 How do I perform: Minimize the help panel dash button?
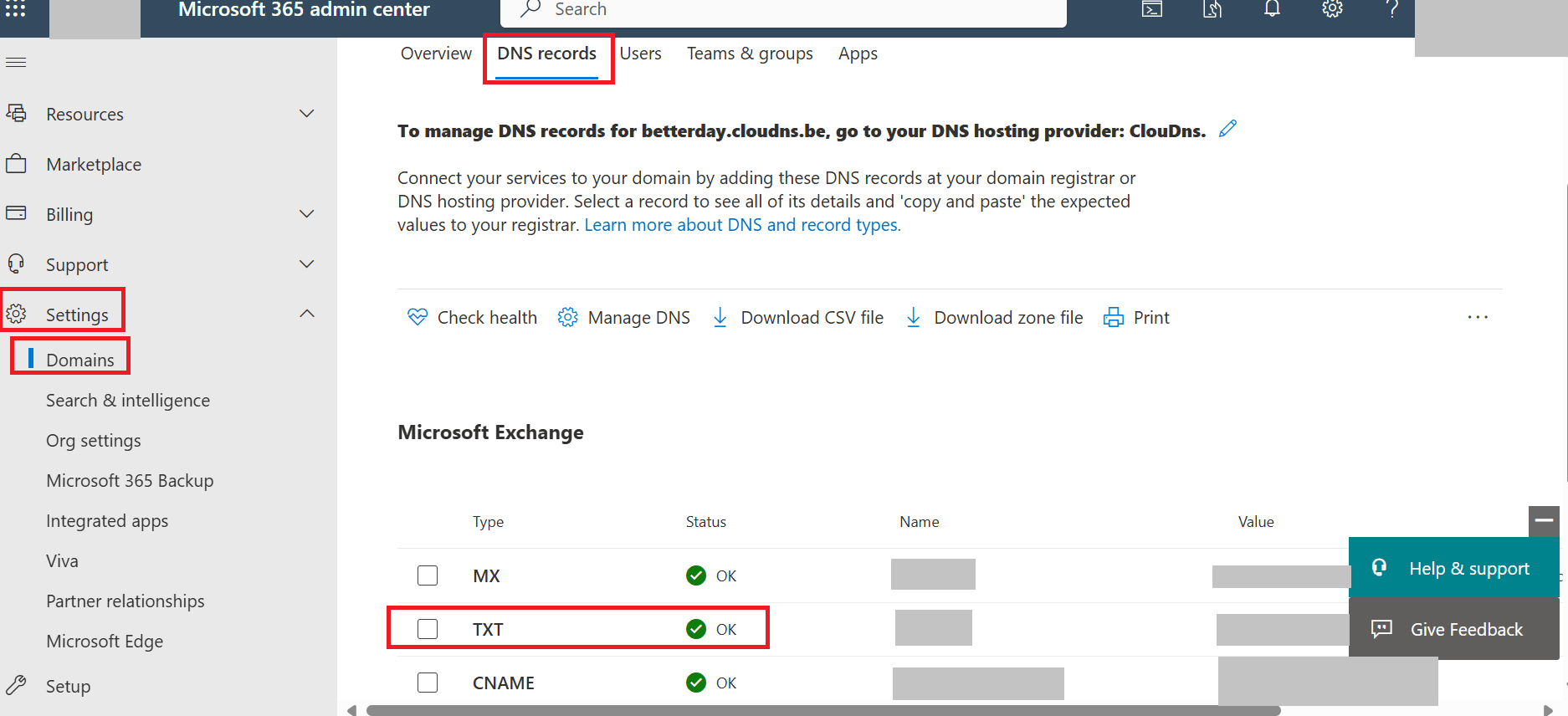click(x=1544, y=521)
